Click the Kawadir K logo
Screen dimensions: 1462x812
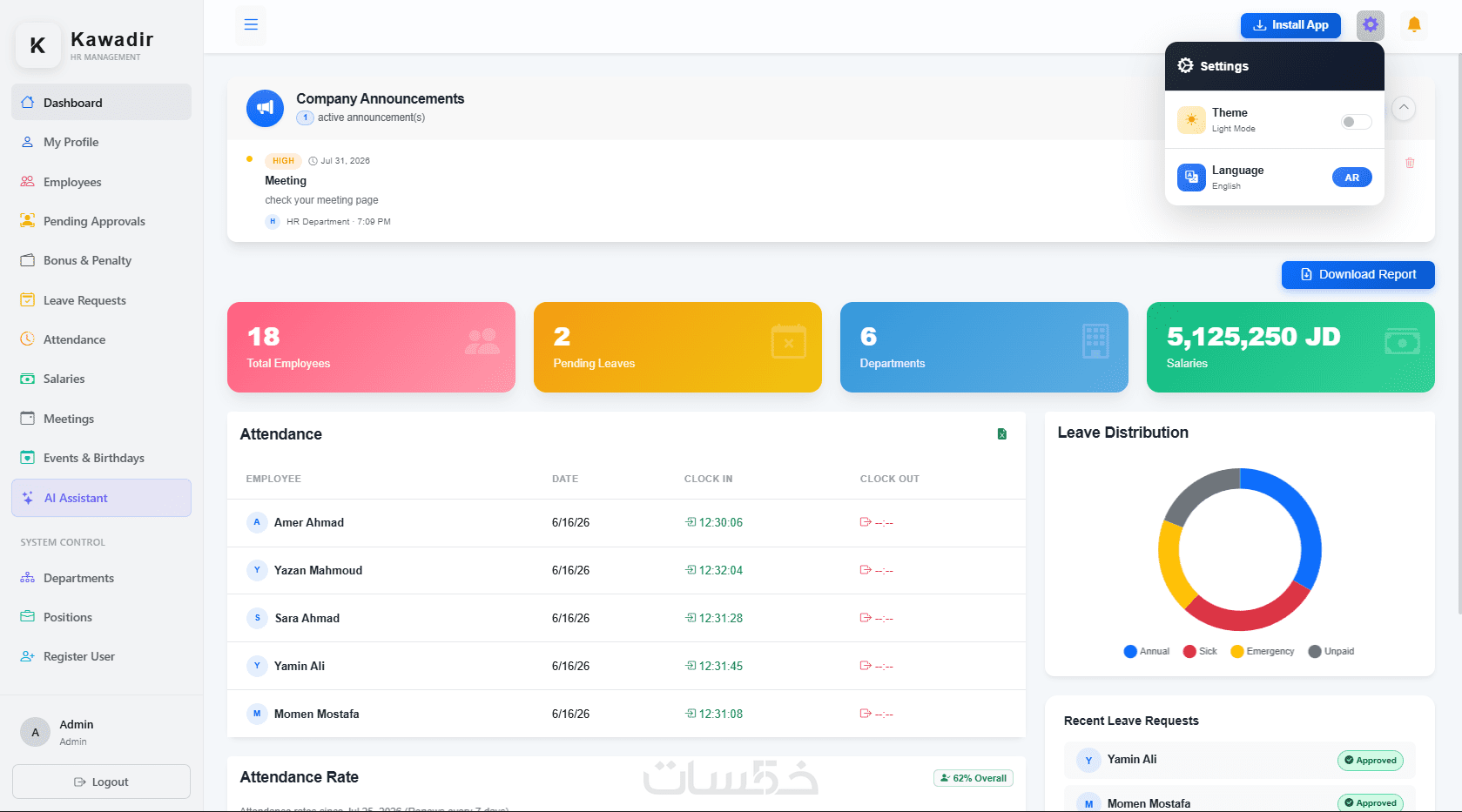pos(38,46)
